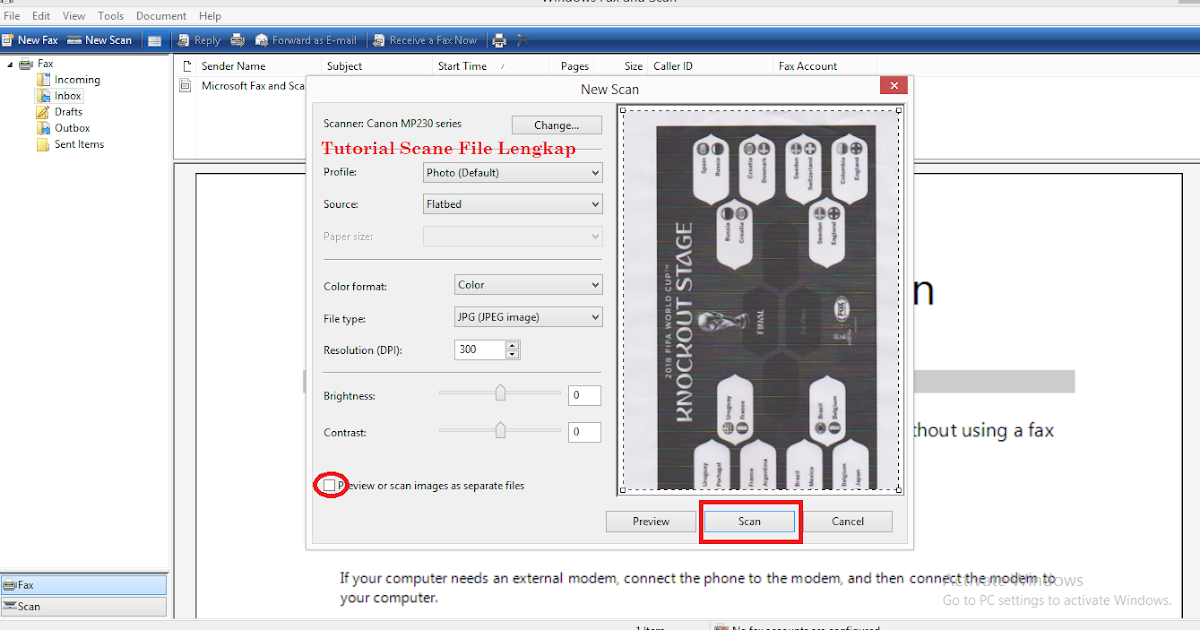Enable scanning images as separate files
This screenshot has height=630, width=1200.
pyautogui.click(x=330, y=485)
